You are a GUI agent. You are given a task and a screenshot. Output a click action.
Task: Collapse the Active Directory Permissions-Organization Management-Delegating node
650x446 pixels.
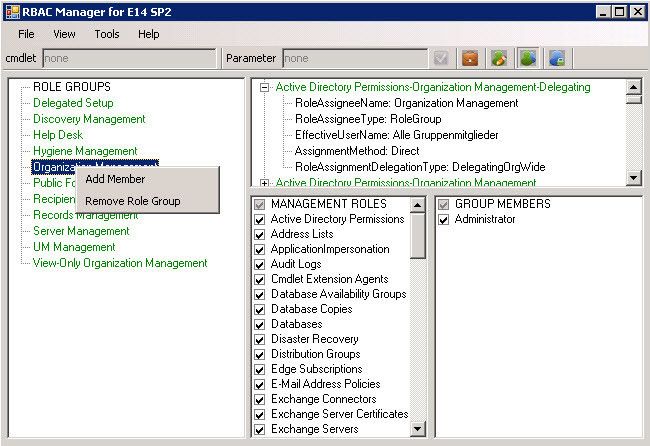[x=264, y=87]
